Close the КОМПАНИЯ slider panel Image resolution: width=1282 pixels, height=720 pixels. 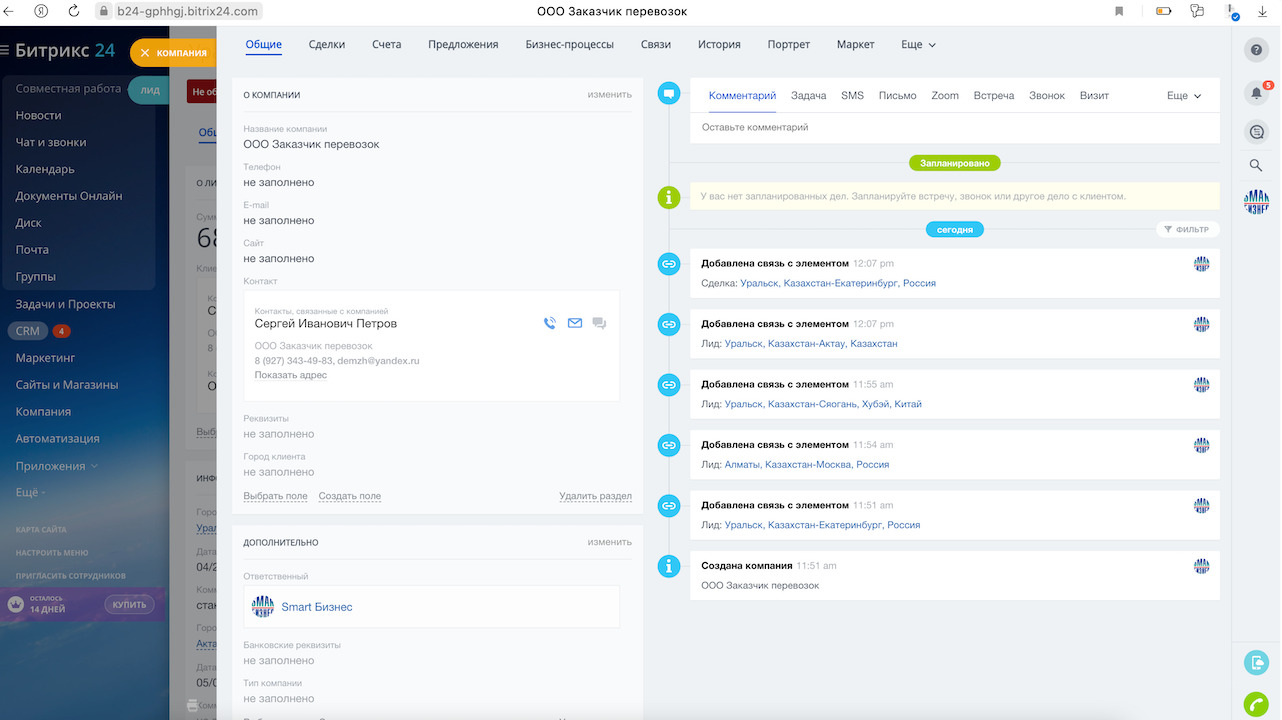point(146,53)
